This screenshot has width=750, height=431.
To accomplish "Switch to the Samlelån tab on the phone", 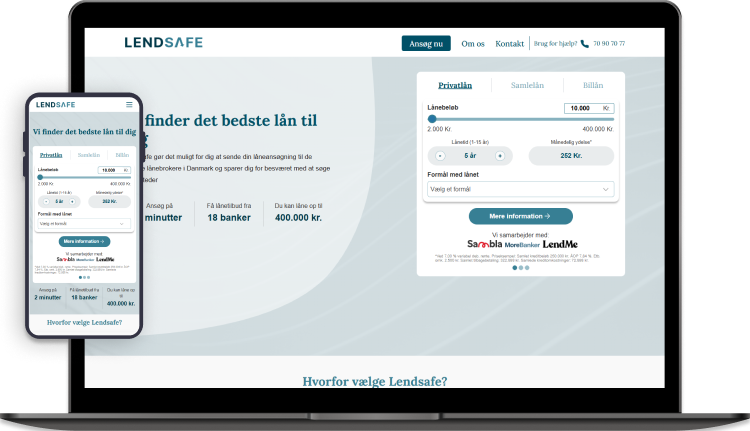I will (x=89, y=155).
